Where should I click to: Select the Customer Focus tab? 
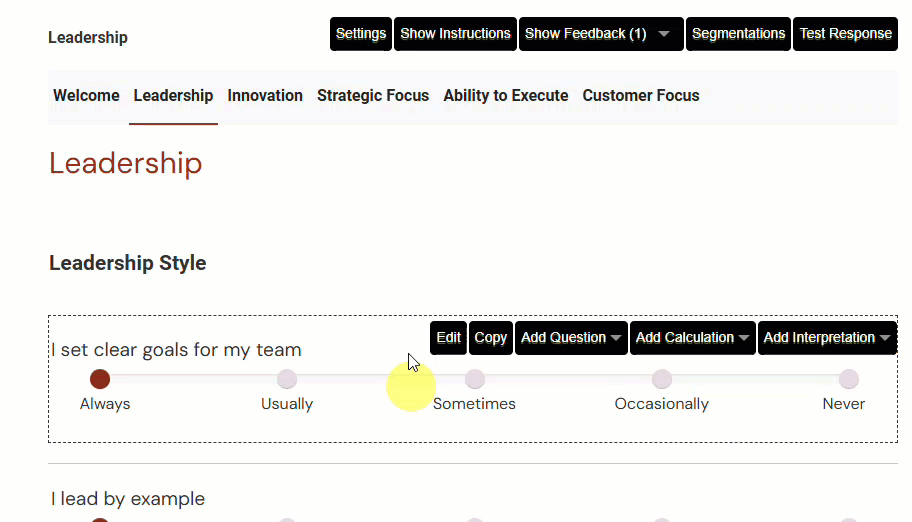641,96
